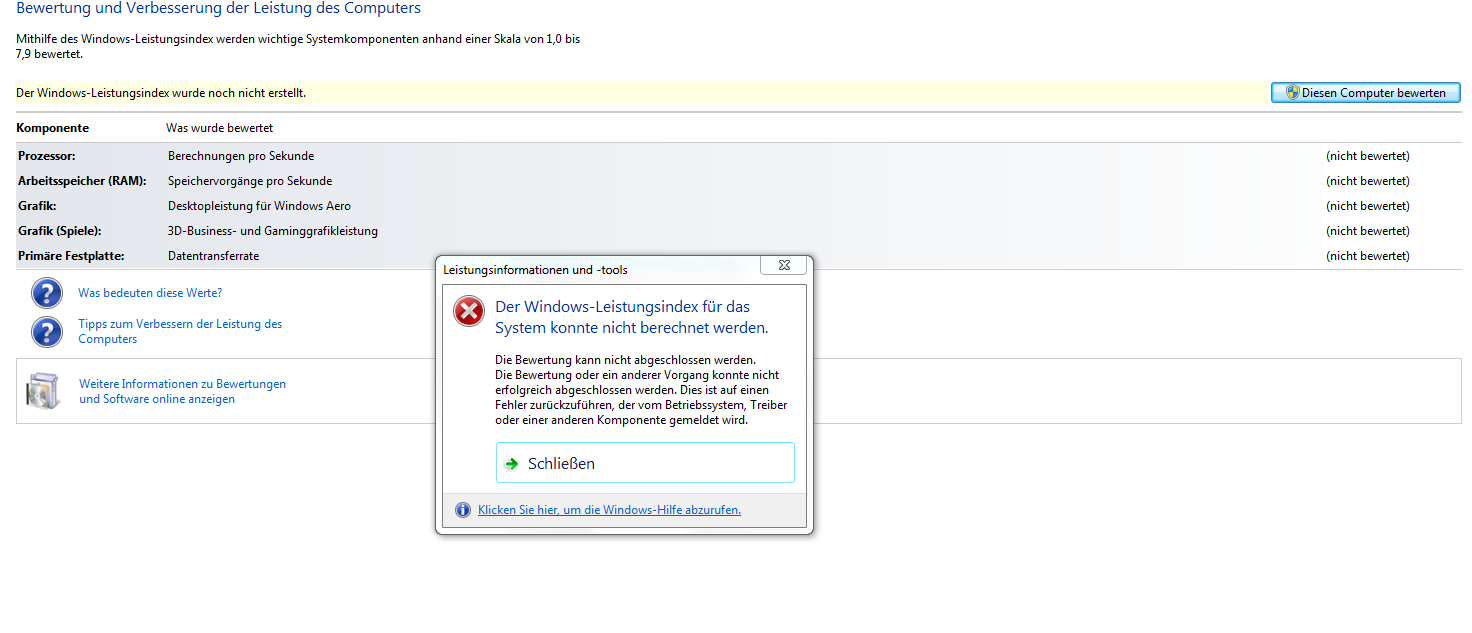Click help icon beside 'Was bedeuten diese Werte?'
Image resolution: width=1472 pixels, height=633 pixels.
click(x=47, y=293)
